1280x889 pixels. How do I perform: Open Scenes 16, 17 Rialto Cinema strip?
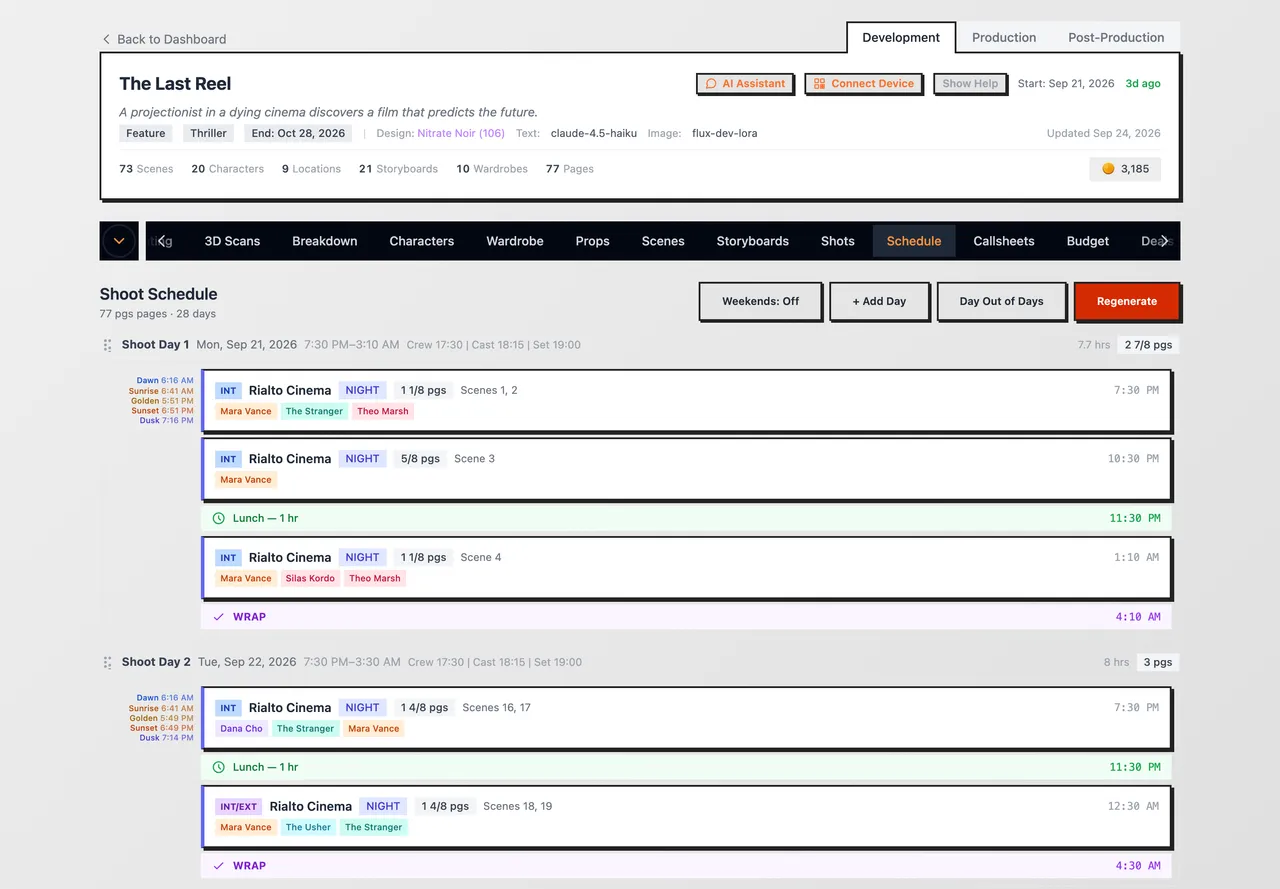point(687,718)
